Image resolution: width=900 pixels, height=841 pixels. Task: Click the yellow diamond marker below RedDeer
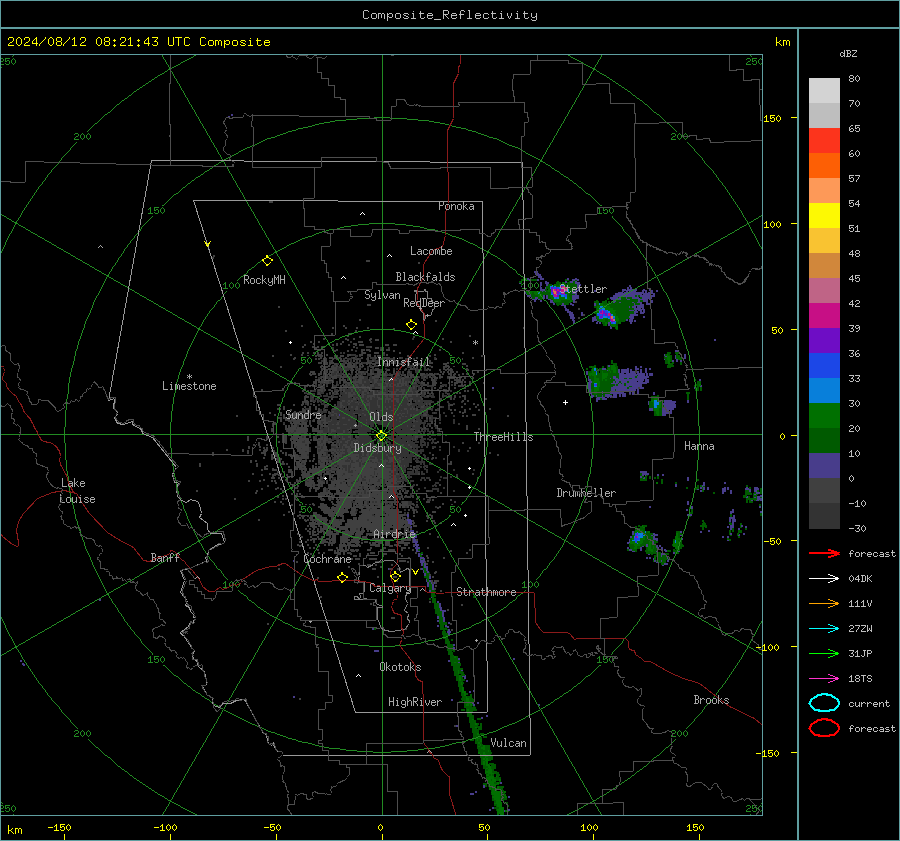(411, 325)
